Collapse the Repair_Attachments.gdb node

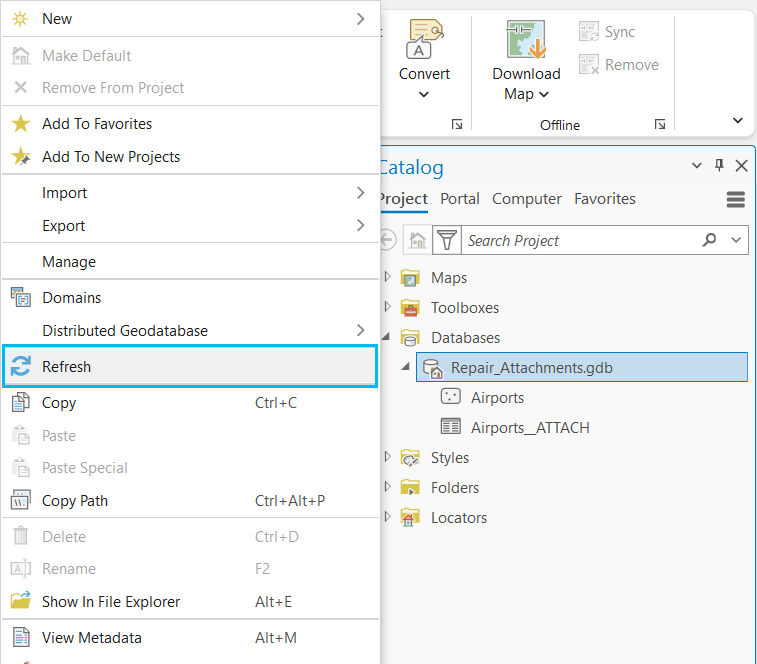pos(406,367)
